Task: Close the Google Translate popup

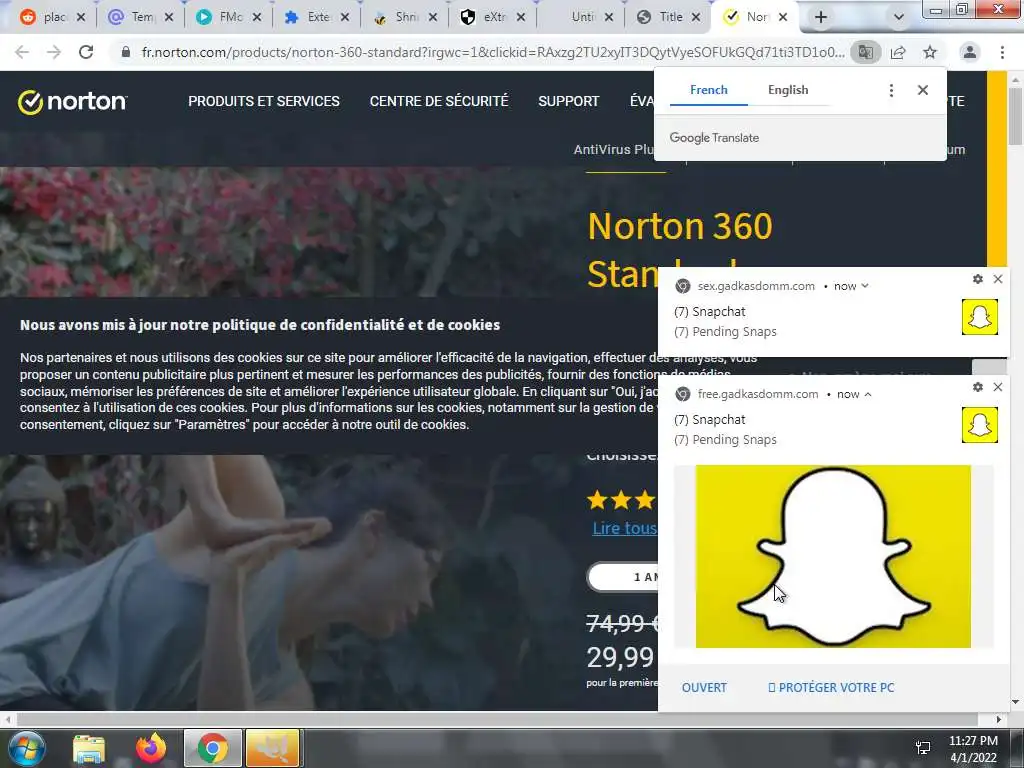Action: pos(923,90)
